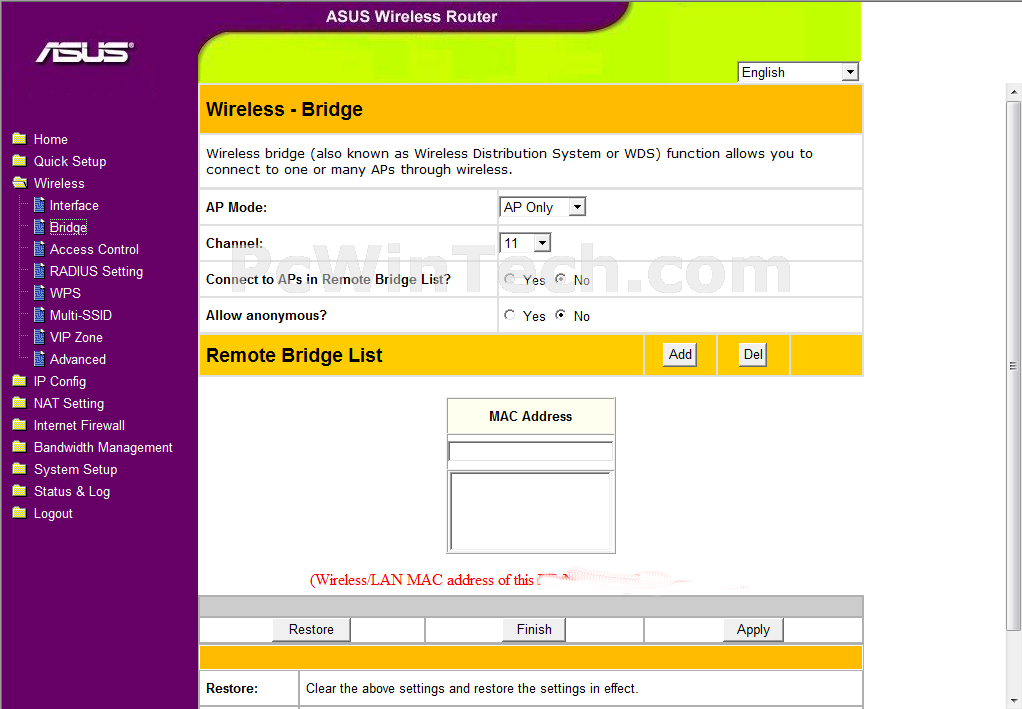The width and height of the screenshot is (1022, 709).
Task: Click the Multi-SSID page icon
Action: pos(39,315)
